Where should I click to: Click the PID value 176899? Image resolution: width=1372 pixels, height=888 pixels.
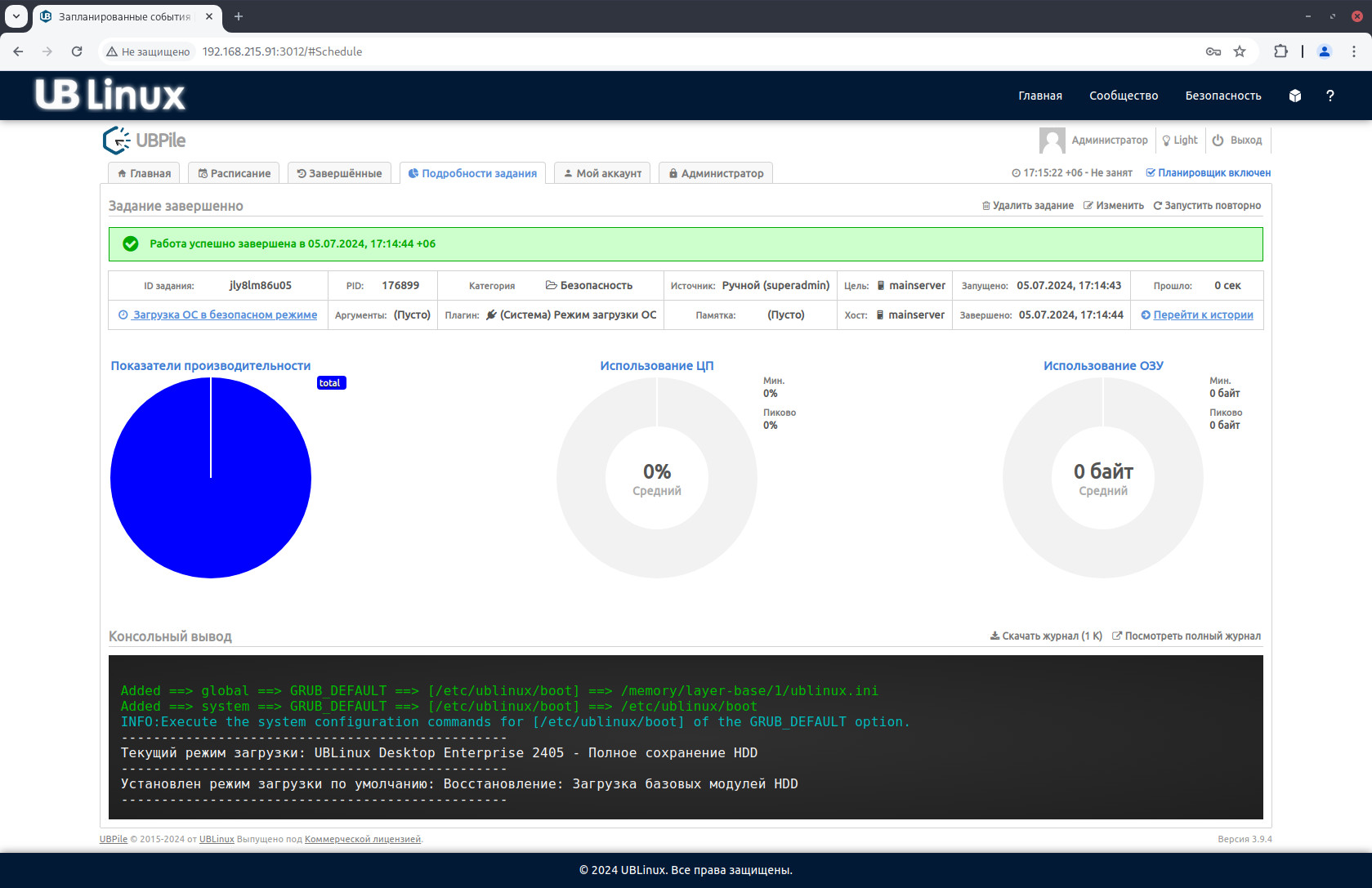400,286
